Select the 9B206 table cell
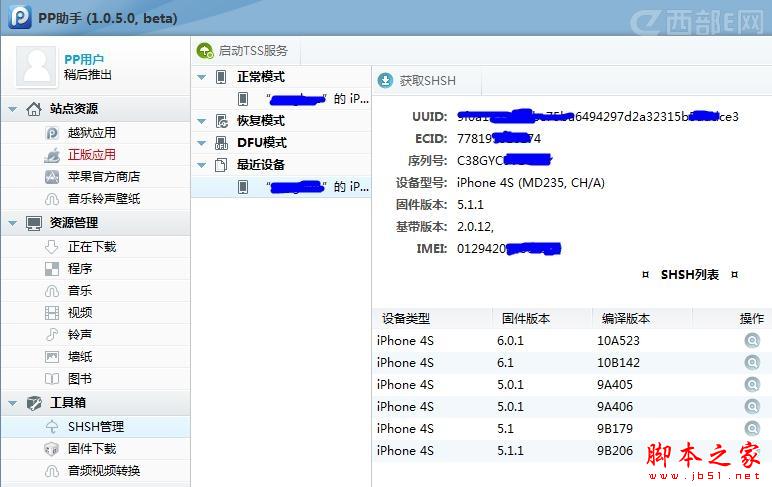 pos(615,451)
